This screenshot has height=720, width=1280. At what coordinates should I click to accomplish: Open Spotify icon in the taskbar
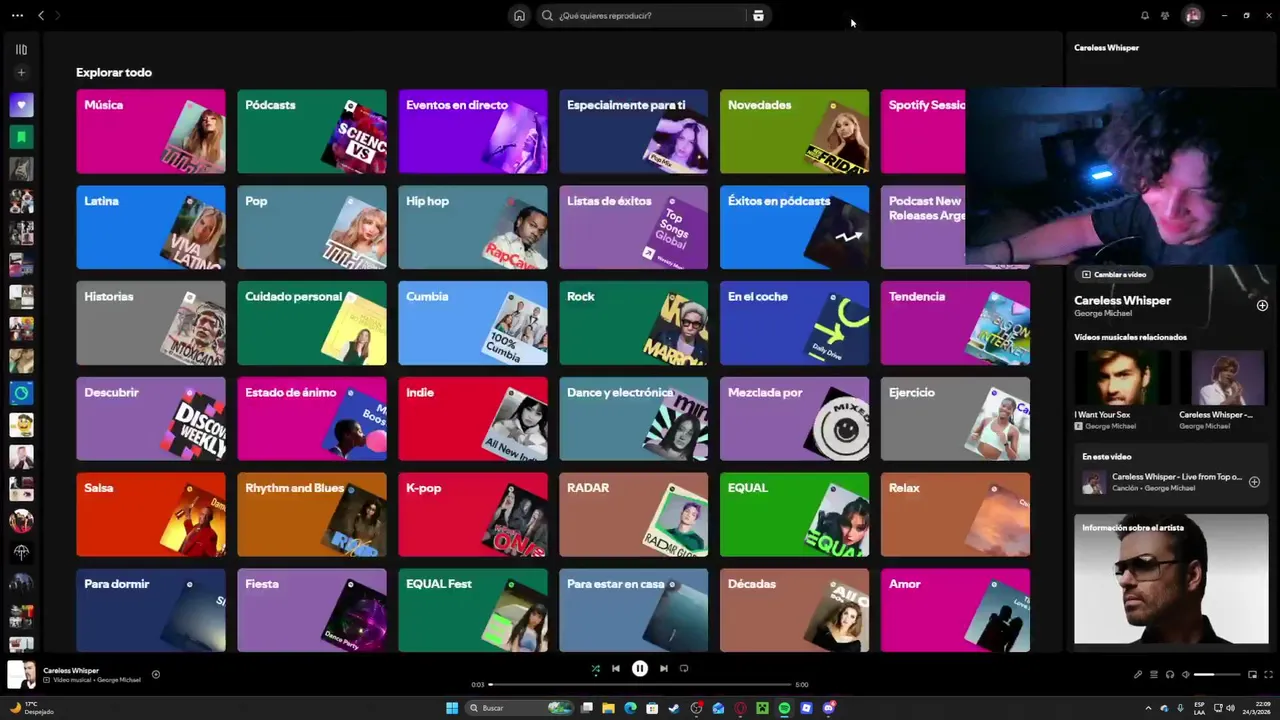(784, 708)
